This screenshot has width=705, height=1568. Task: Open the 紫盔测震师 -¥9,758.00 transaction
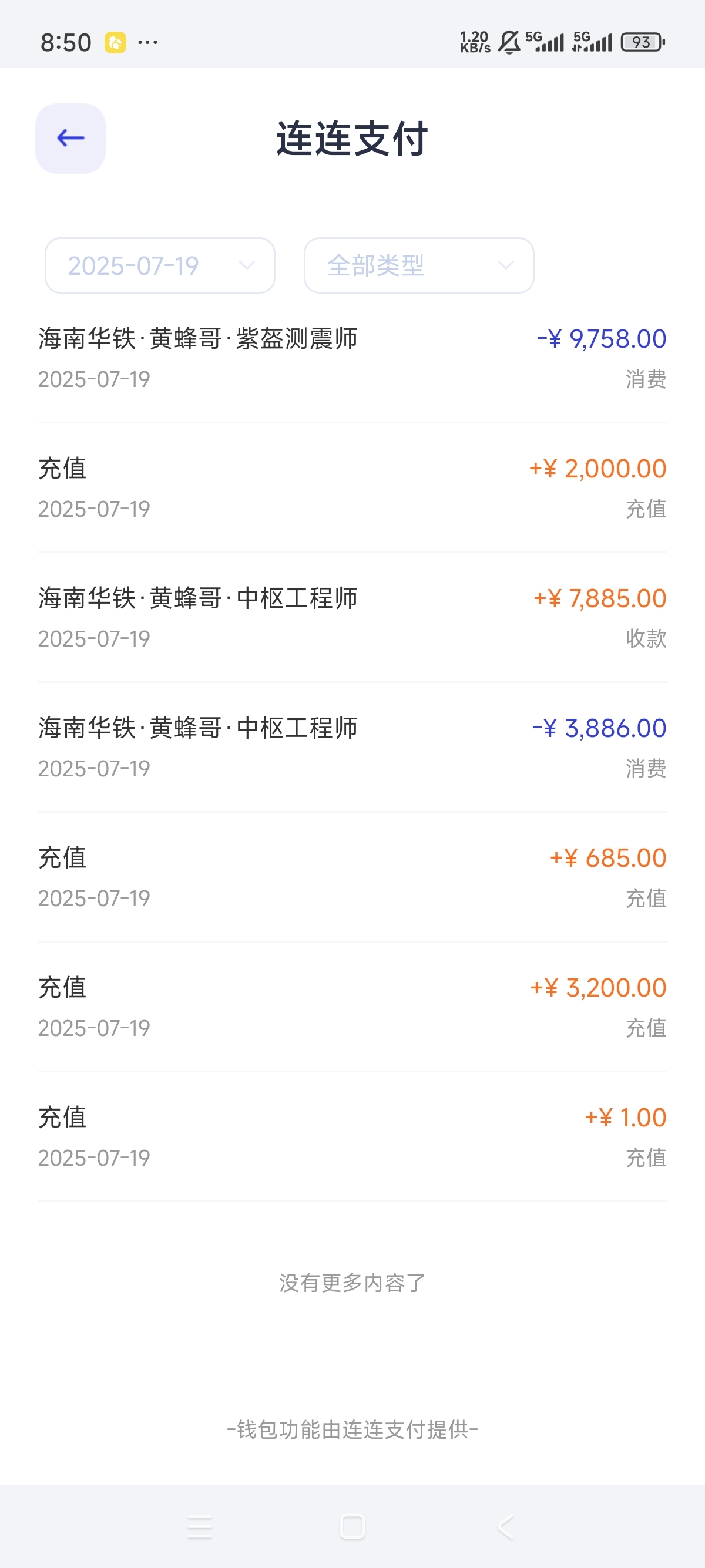(x=352, y=358)
